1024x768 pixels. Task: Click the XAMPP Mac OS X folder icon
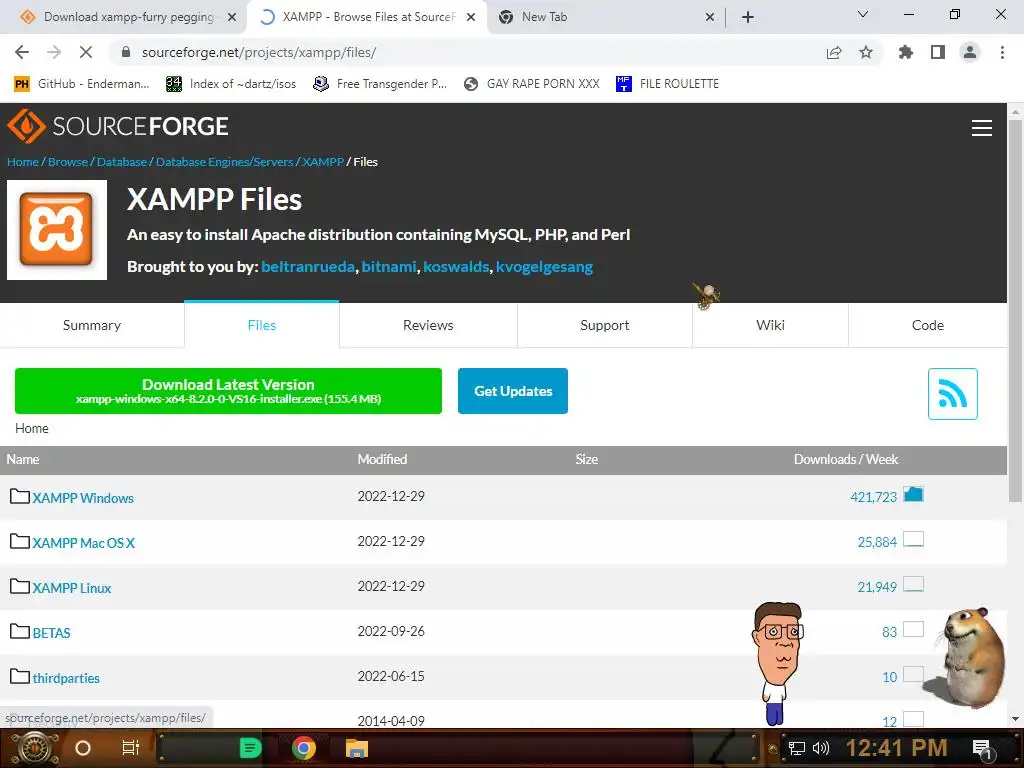20,541
